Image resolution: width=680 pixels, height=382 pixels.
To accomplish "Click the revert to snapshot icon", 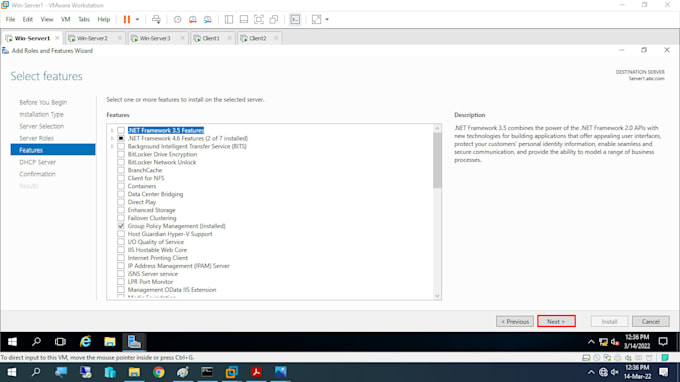I will pyautogui.click(x=193, y=20).
